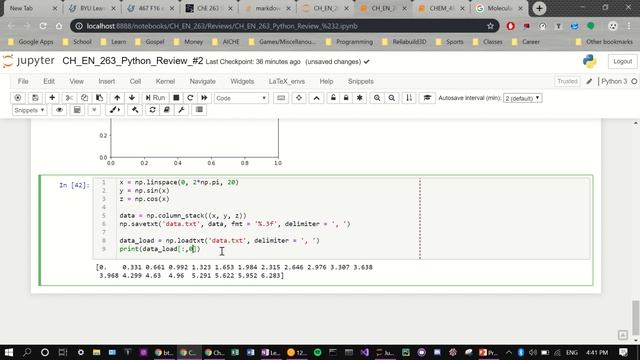Click the Logout button
Viewport: 640px width, 360px height.
coord(622,62)
